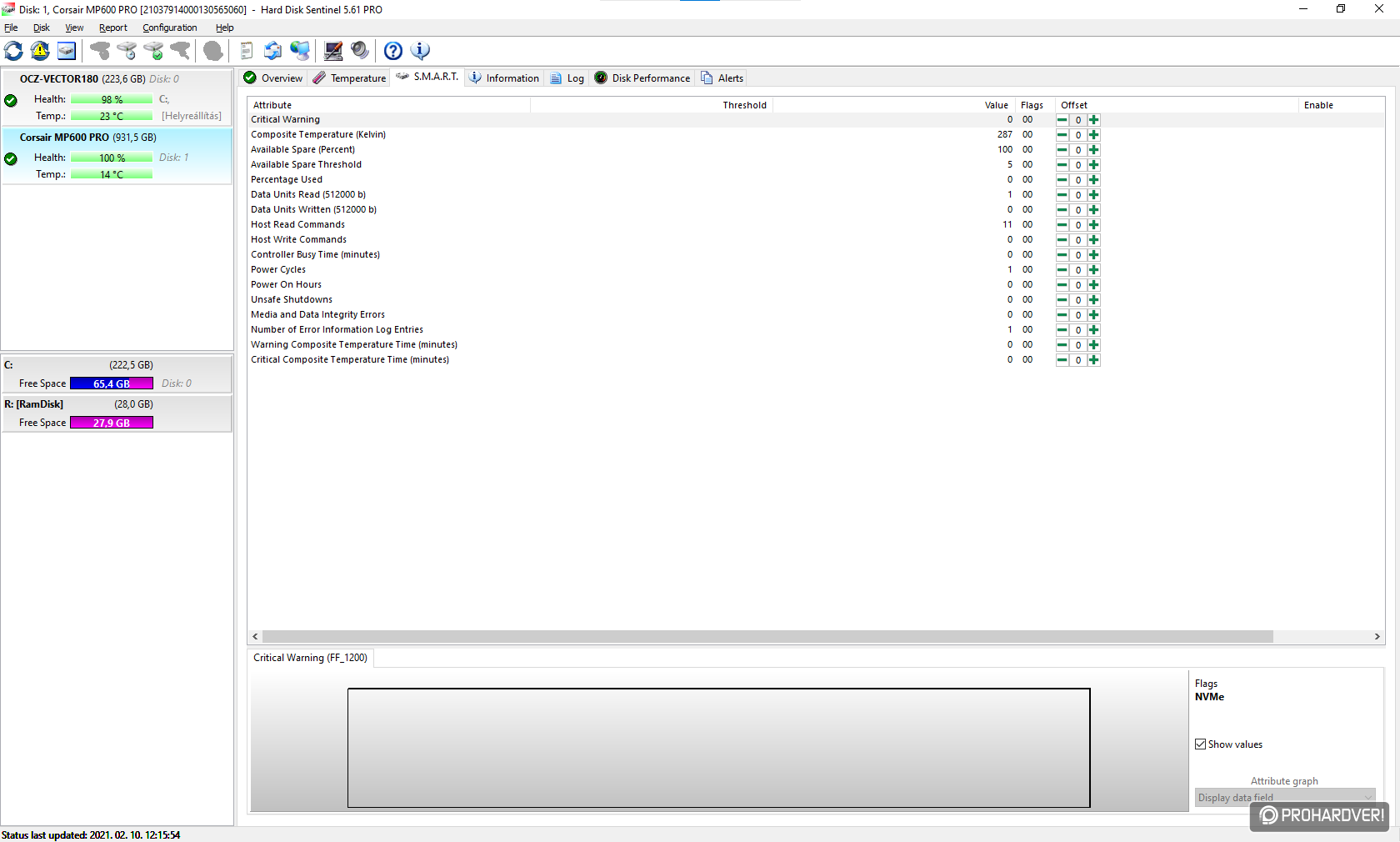Increase offset for Host Read Commands
Screen dimensions: 1400x842
(x=1094, y=225)
